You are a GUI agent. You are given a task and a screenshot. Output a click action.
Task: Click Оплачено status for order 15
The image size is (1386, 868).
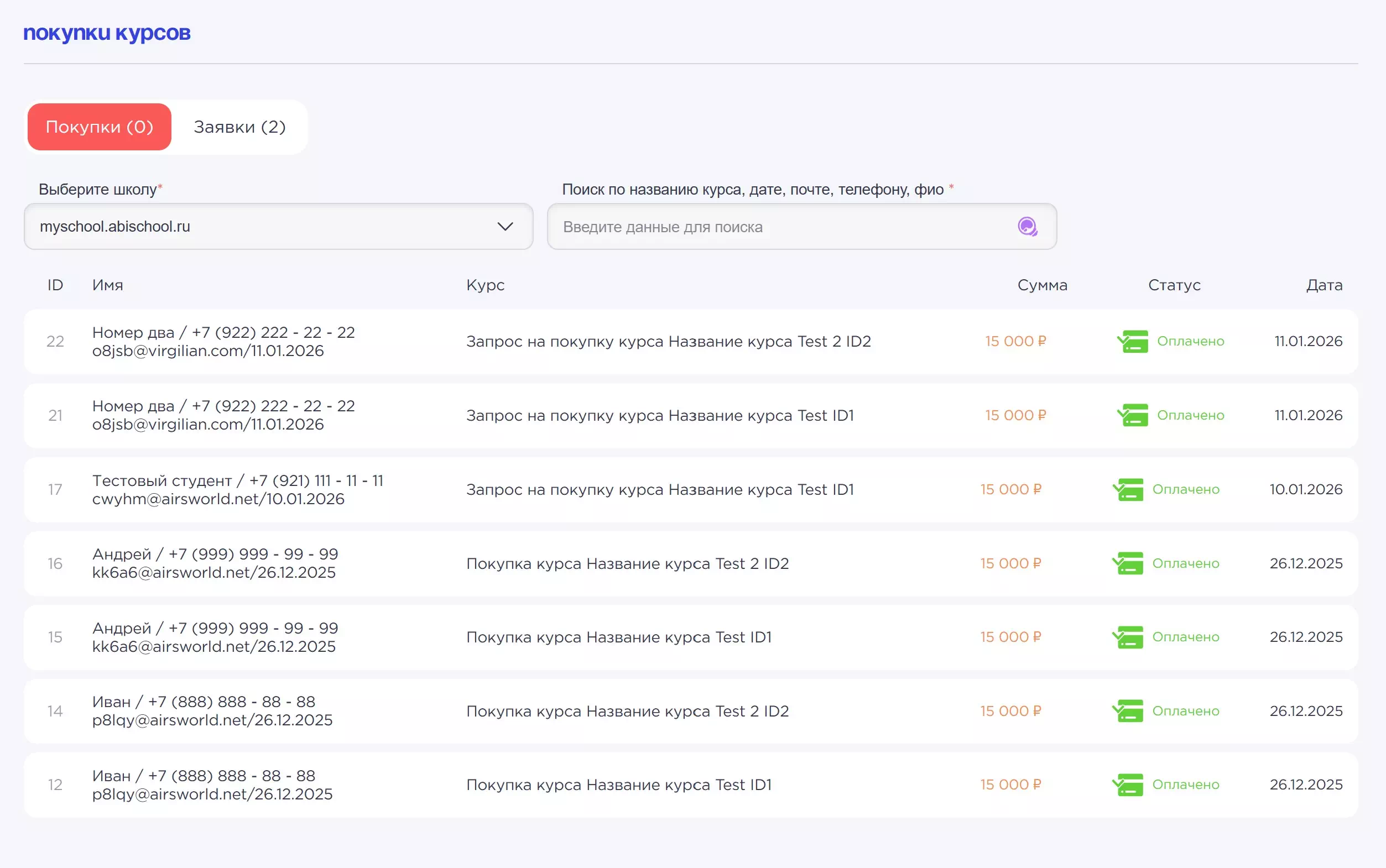1185,637
